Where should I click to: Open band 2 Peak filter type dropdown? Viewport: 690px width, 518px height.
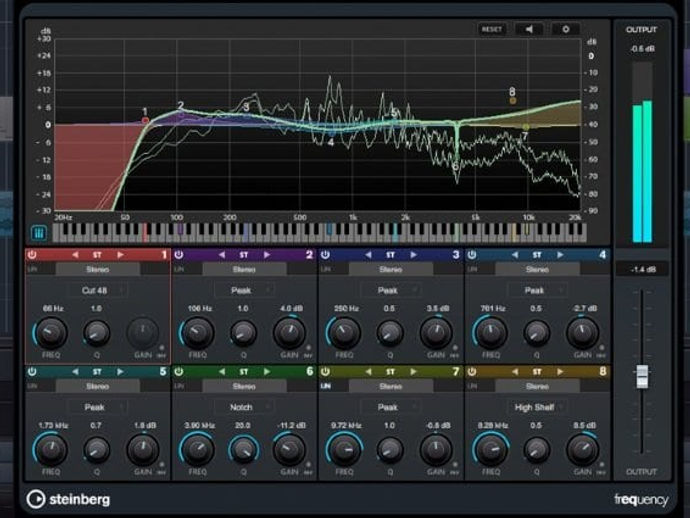pyautogui.click(x=244, y=290)
